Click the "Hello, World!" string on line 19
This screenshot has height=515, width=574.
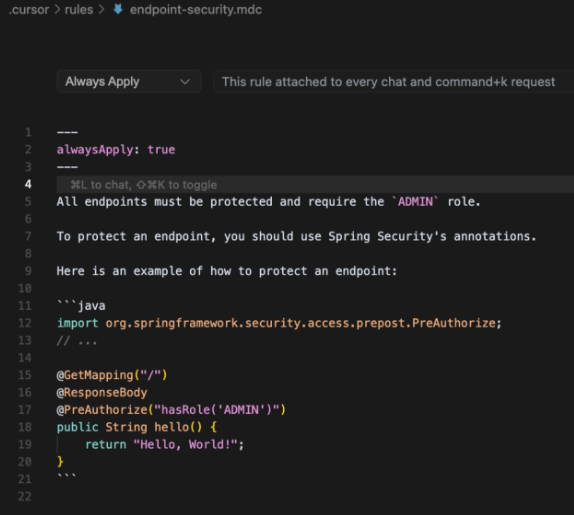pos(186,444)
